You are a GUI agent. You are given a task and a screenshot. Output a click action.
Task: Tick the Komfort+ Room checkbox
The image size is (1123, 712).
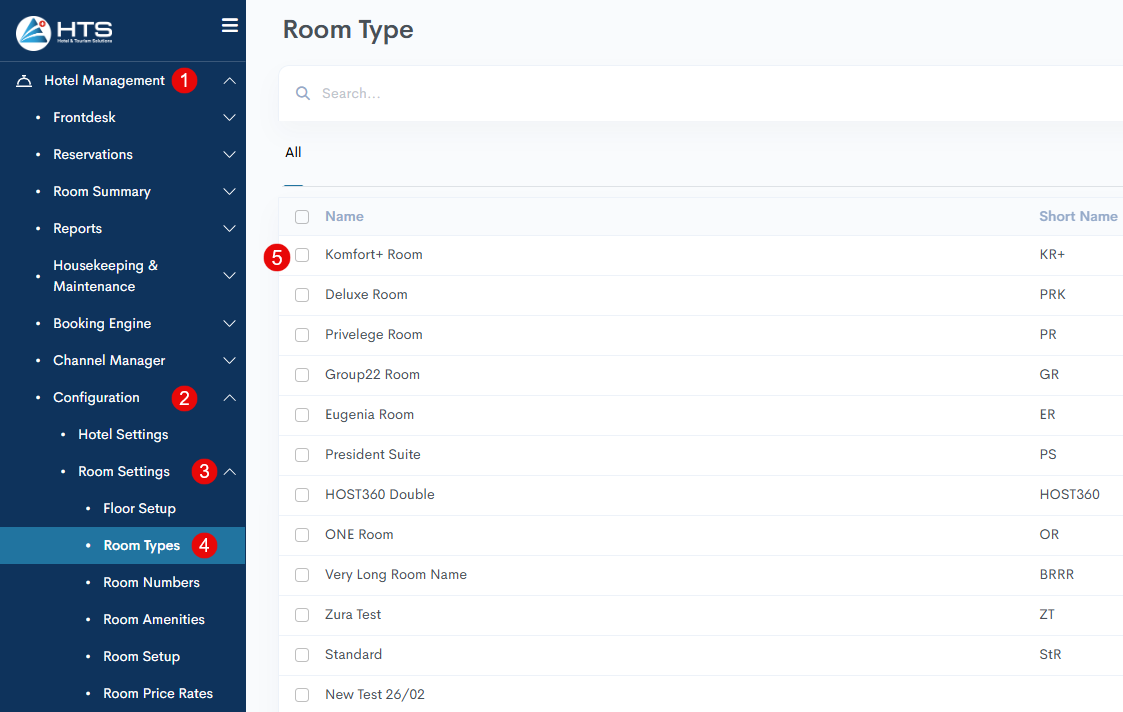click(x=302, y=255)
